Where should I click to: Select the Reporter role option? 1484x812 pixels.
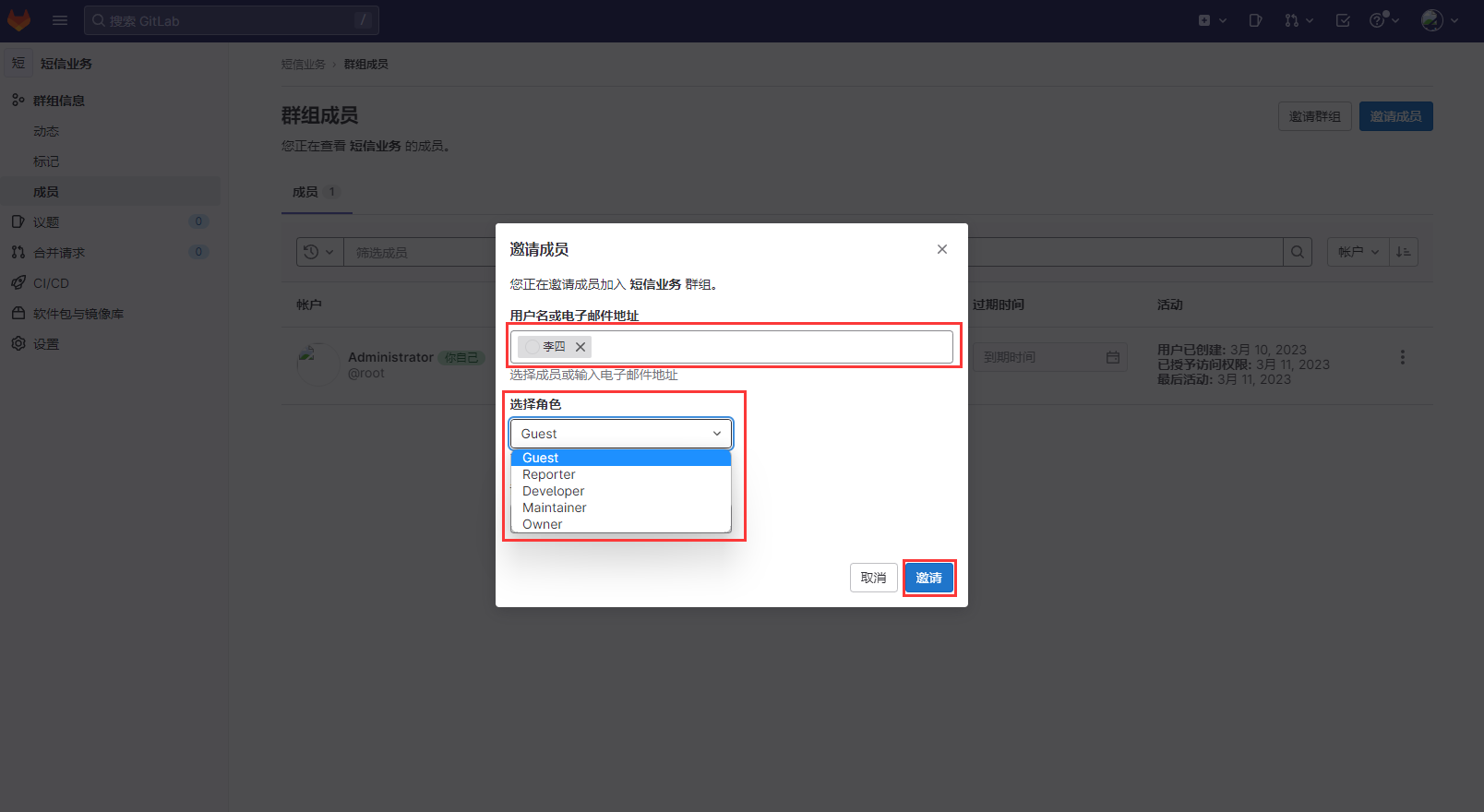pyautogui.click(x=549, y=474)
